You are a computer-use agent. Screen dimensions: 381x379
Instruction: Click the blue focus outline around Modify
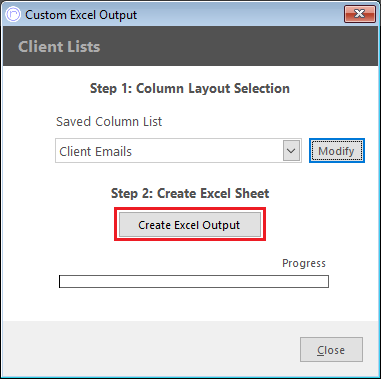pyautogui.click(x=337, y=140)
